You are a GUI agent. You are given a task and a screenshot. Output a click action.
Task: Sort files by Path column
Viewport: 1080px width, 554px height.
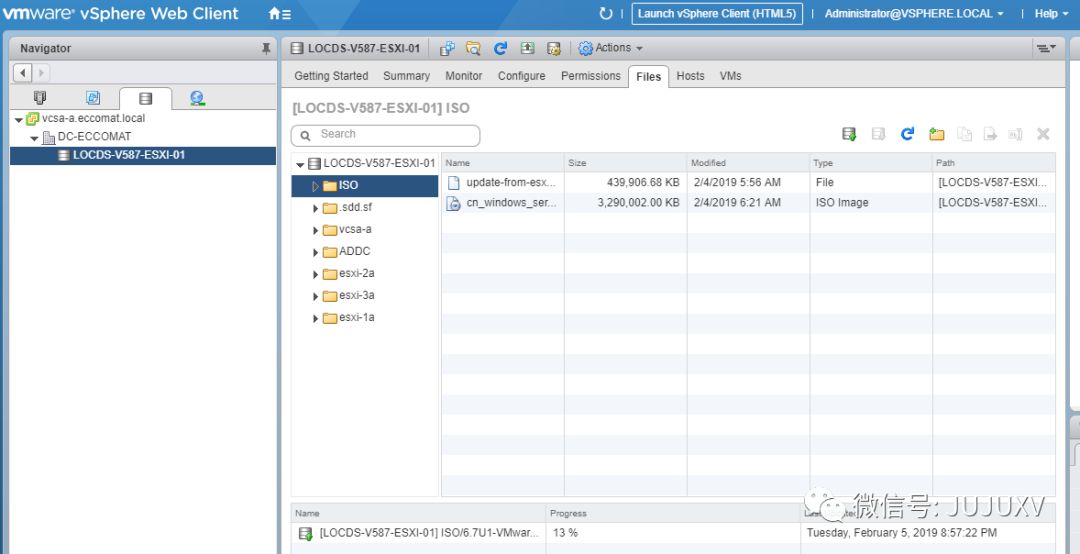[x=994, y=163]
